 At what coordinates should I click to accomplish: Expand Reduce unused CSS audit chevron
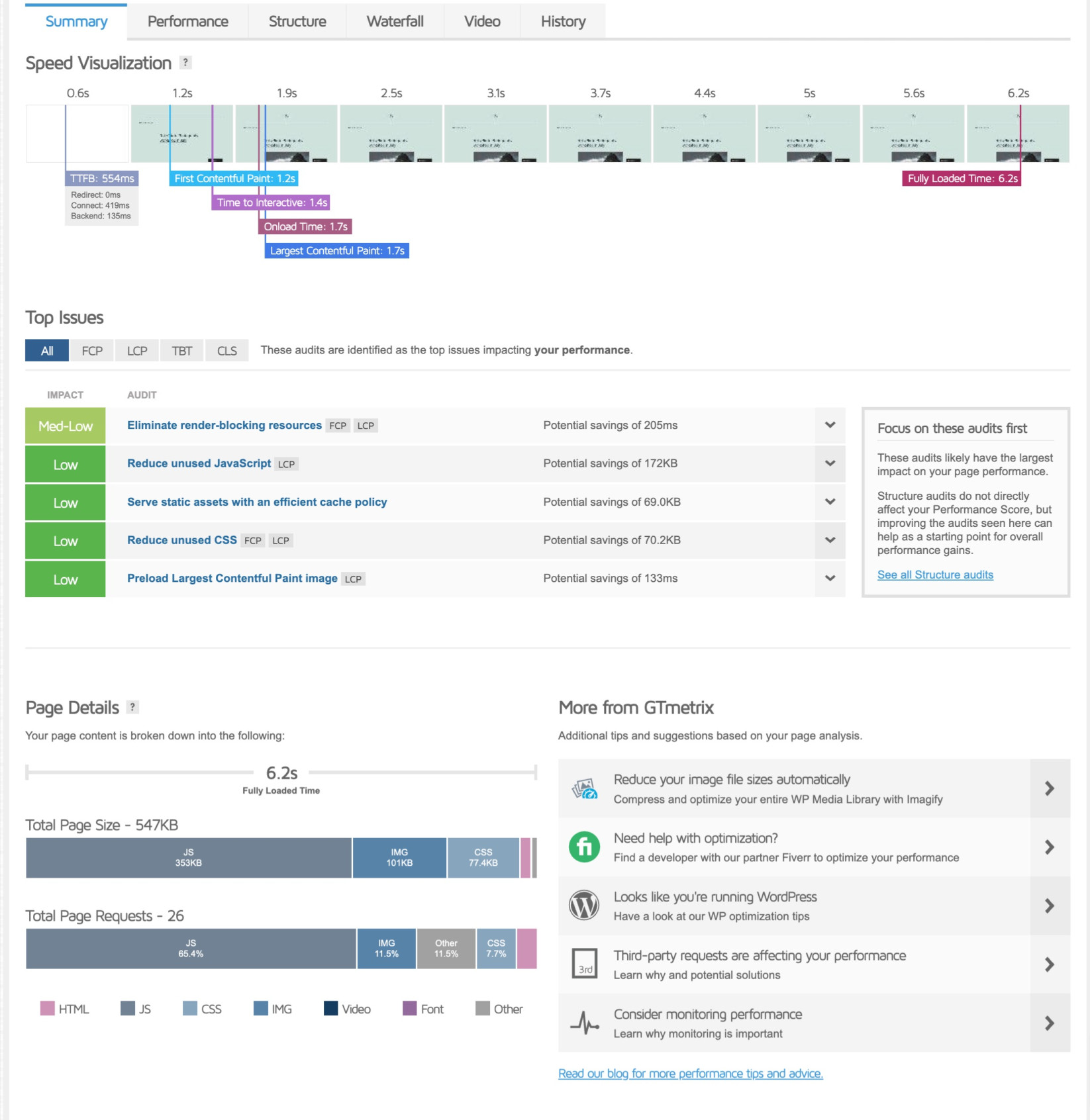click(x=830, y=540)
